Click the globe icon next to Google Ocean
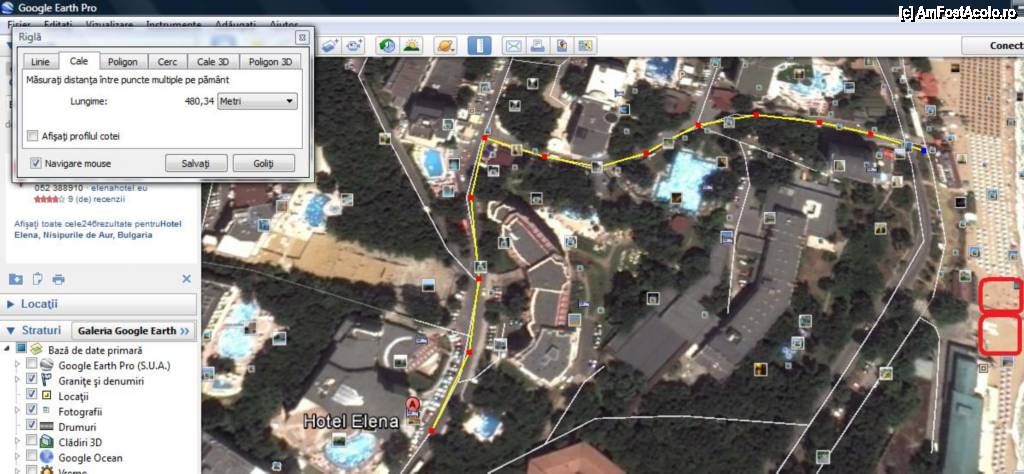The width and height of the screenshot is (1024, 474). coord(46,457)
